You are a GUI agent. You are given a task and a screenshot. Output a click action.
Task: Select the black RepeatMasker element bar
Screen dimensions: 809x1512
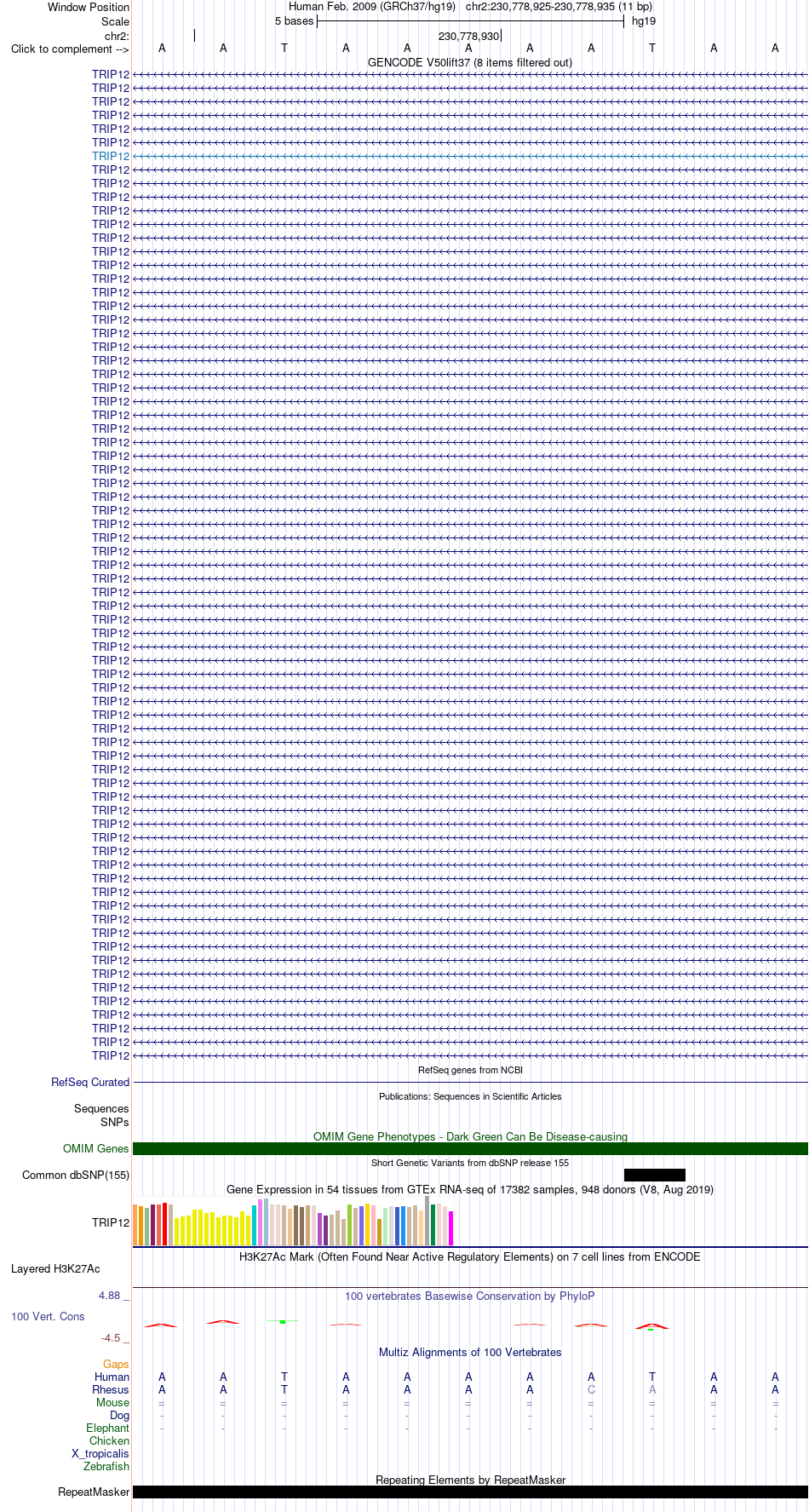(x=470, y=1492)
